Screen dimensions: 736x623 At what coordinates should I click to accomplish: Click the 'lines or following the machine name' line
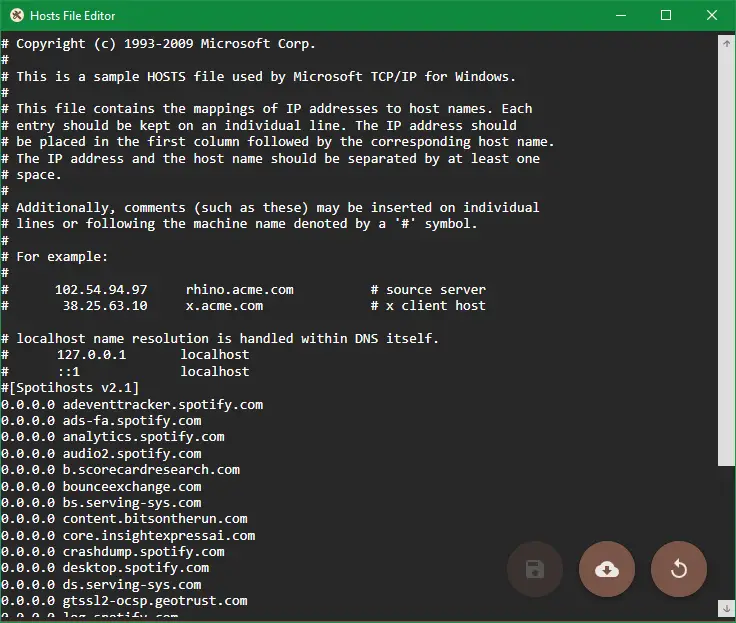coord(239,224)
